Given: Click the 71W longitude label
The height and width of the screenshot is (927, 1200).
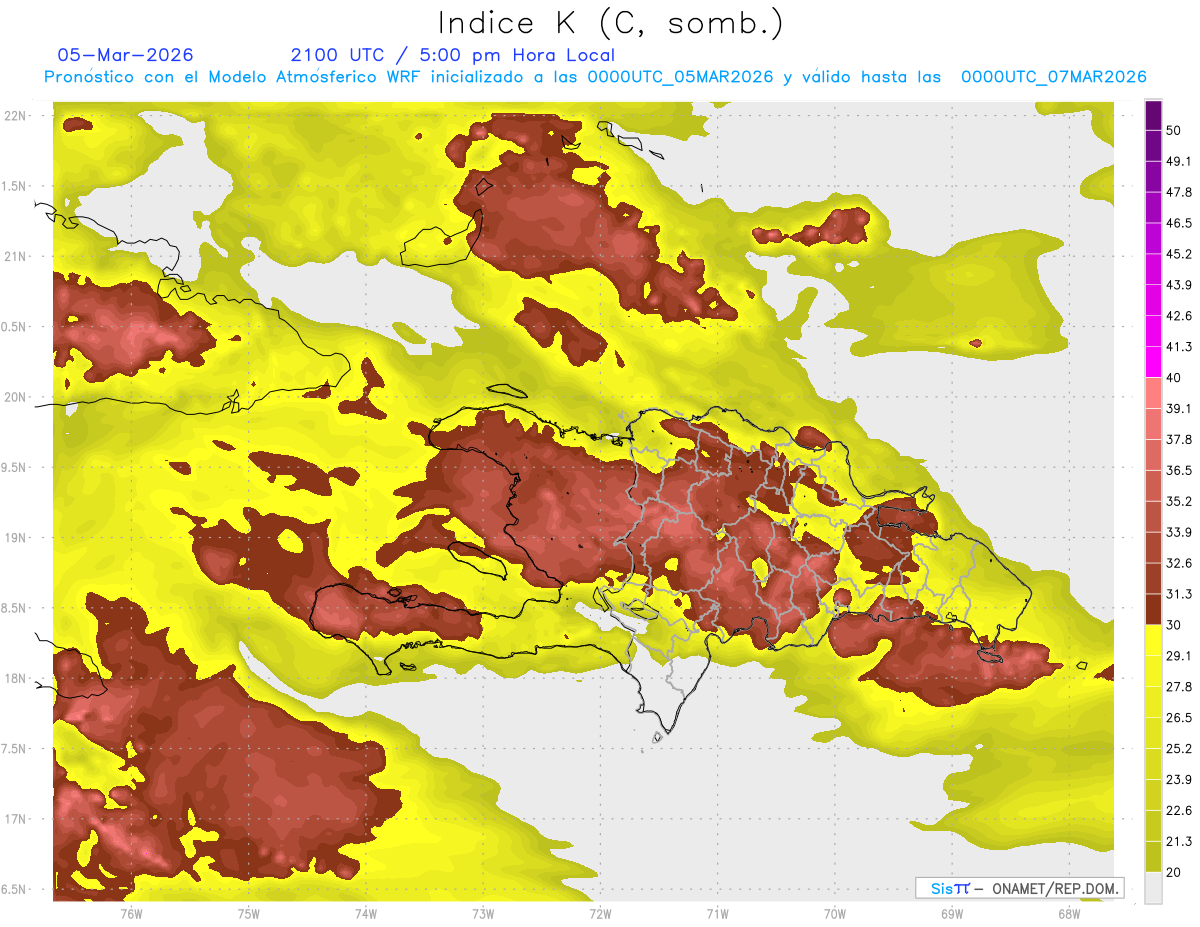Looking at the screenshot, I should [717, 913].
